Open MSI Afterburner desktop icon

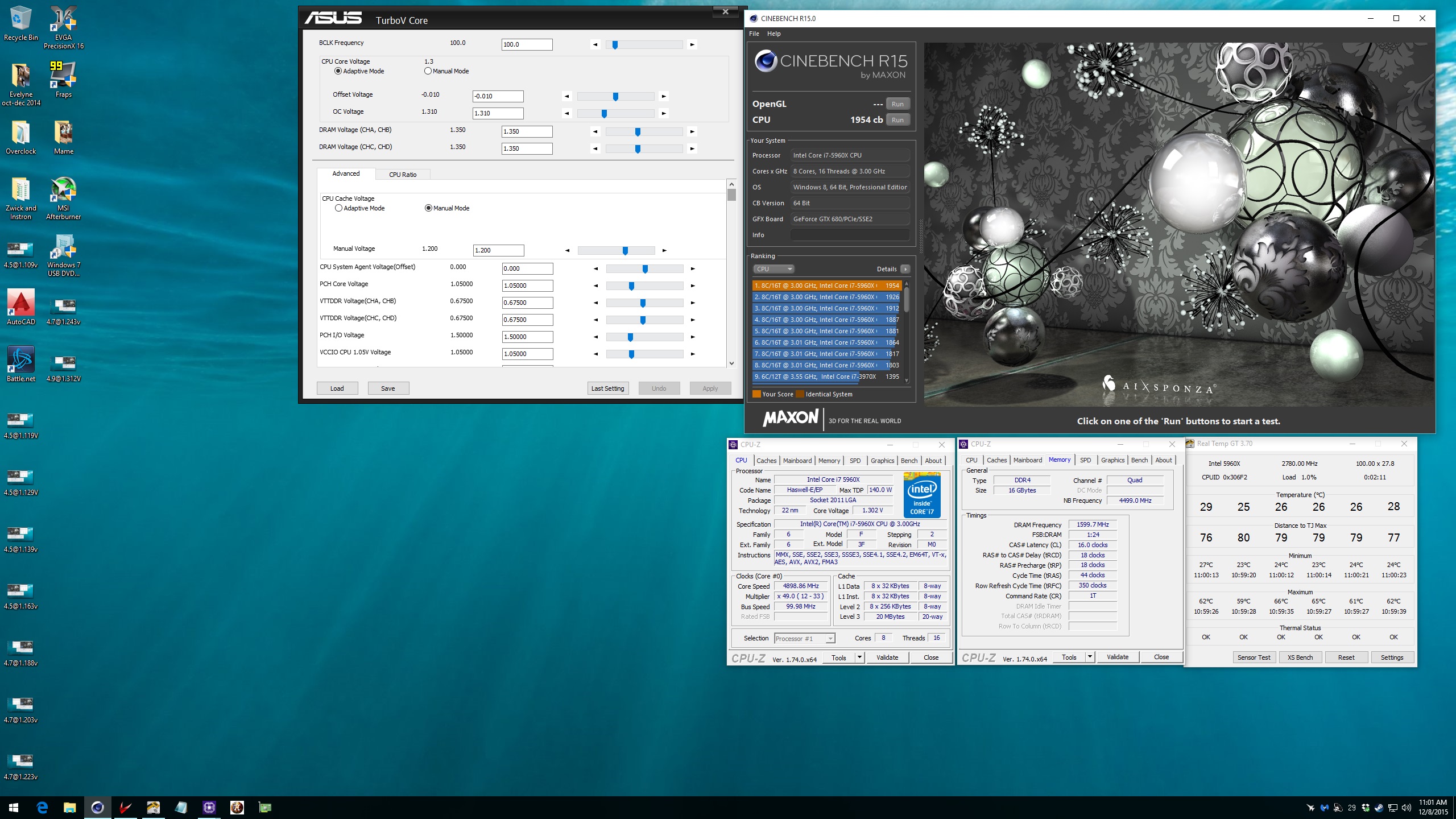tap(63, 191)
